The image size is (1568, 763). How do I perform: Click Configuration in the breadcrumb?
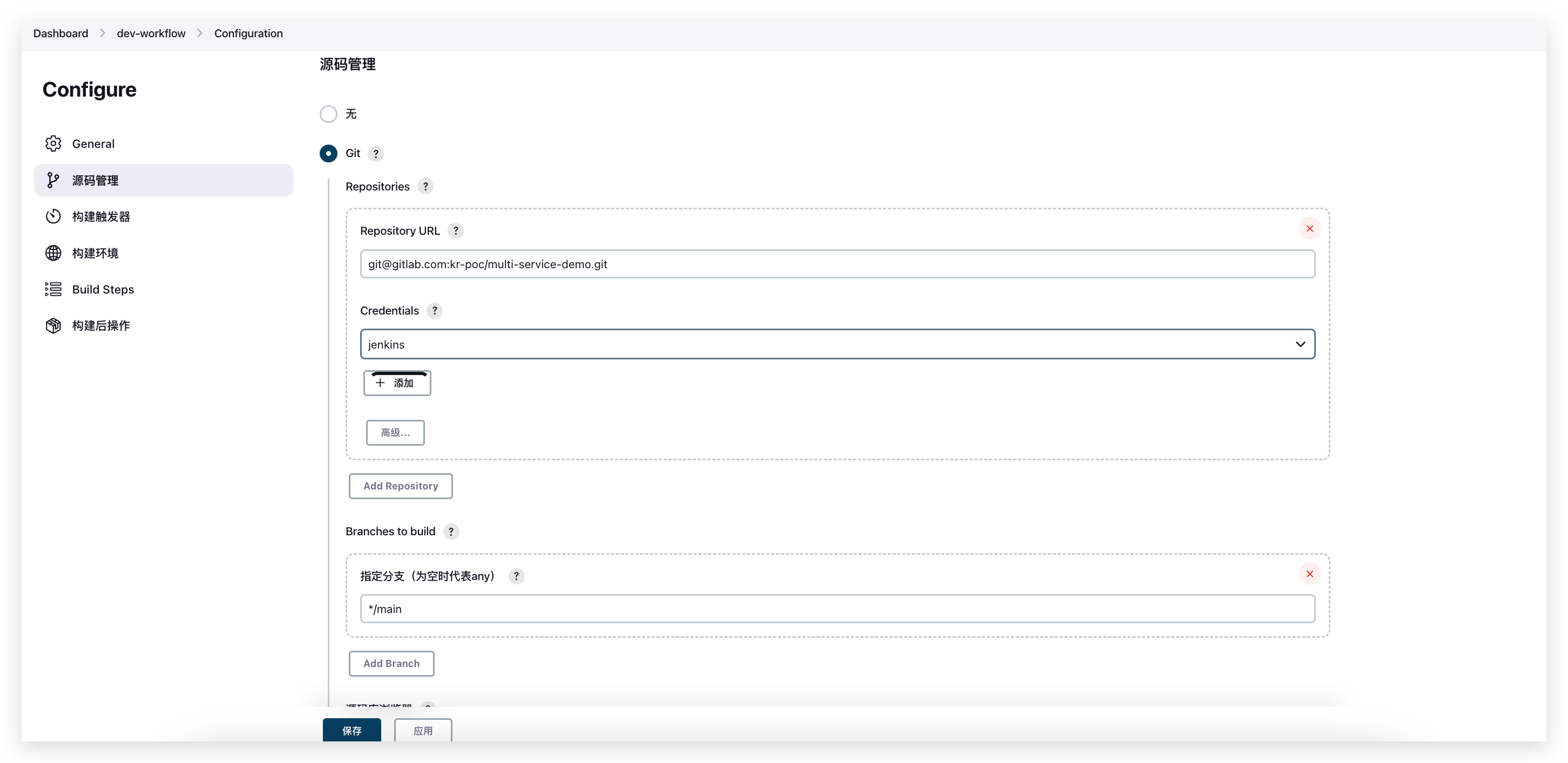248,33
